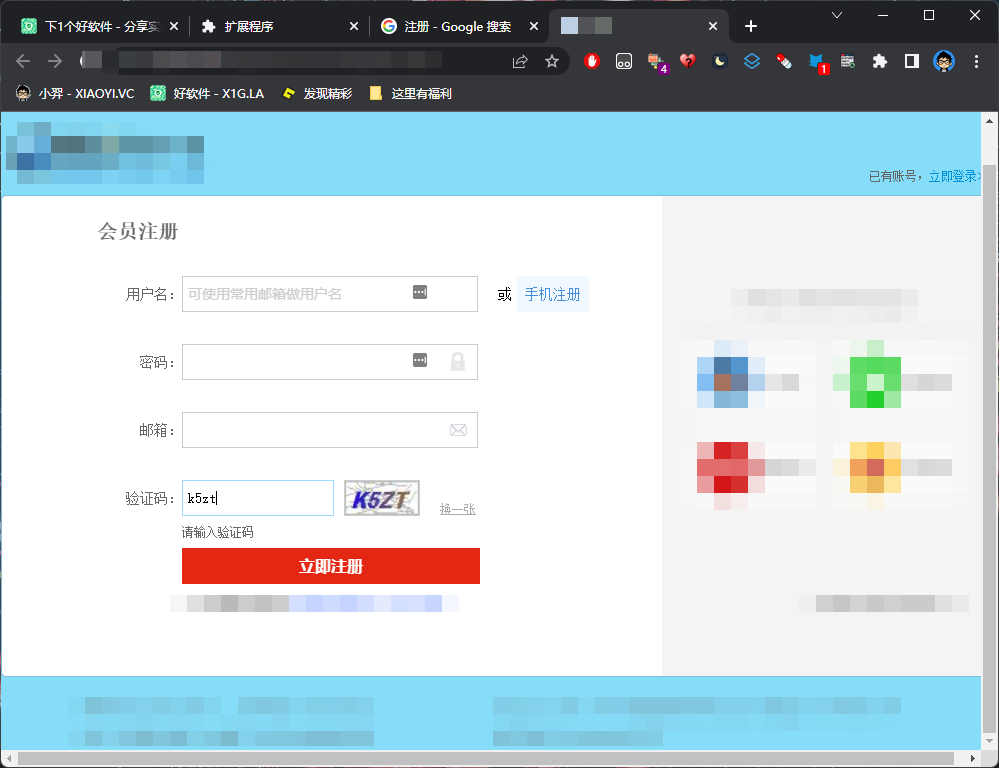Click the browser forward arrow

tap(55, 61)
